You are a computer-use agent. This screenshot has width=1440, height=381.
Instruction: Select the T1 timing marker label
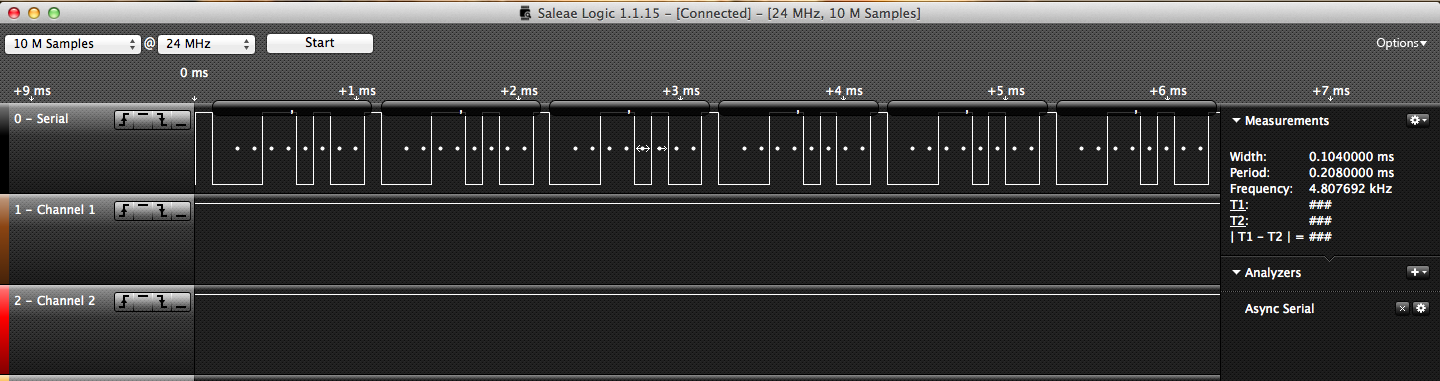[x=1238, y=205]
